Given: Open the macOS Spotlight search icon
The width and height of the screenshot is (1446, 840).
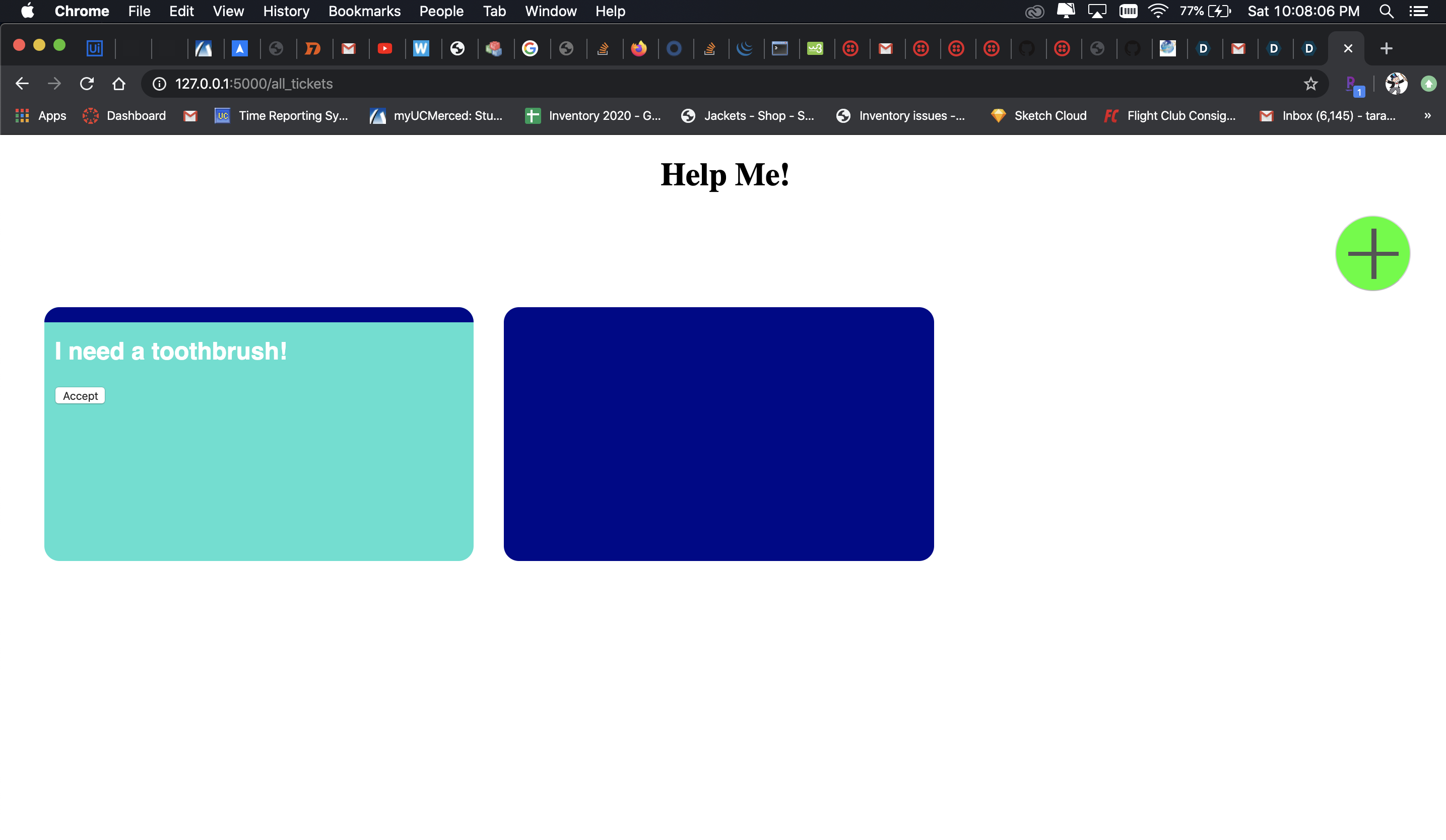Looking at the screenshot, I should [1386, 12].
